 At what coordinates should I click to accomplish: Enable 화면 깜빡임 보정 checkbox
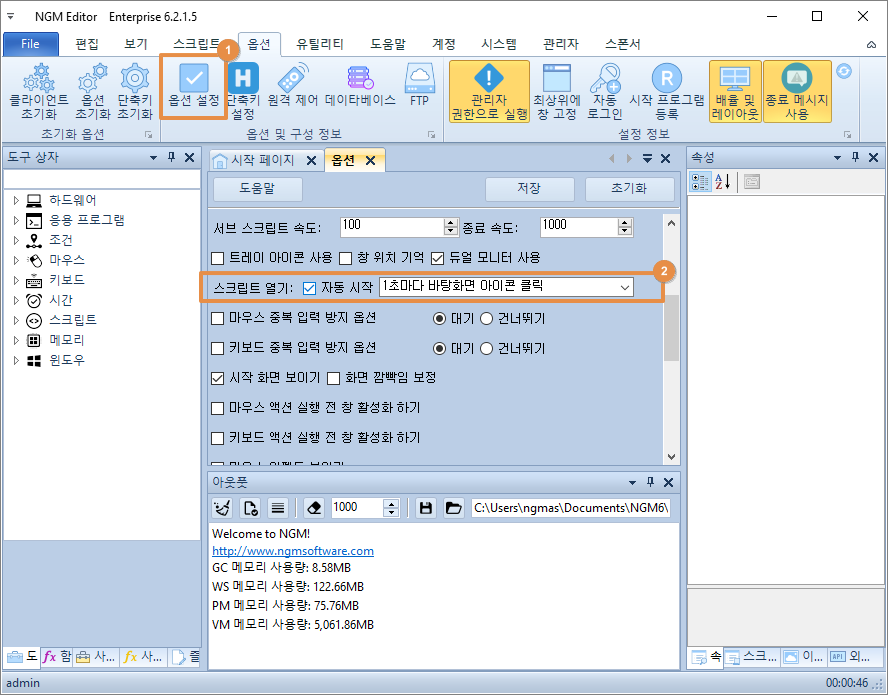tap(334, 378)
